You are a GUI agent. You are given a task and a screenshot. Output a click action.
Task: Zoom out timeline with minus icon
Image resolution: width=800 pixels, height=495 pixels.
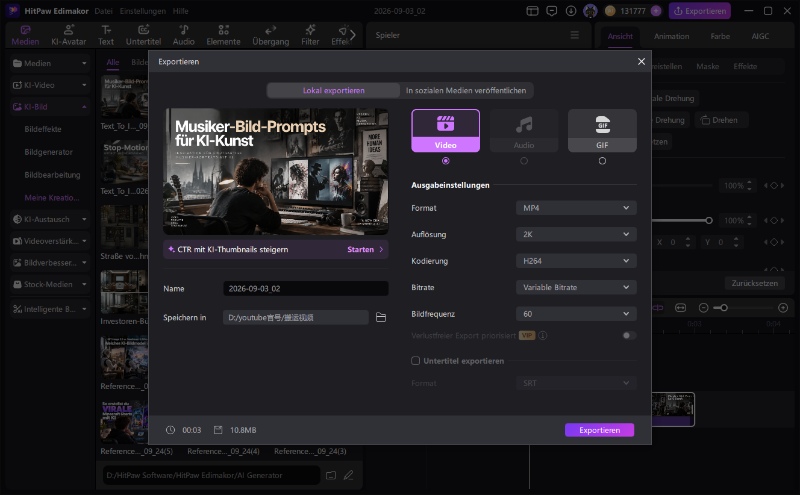coord(704,308)
